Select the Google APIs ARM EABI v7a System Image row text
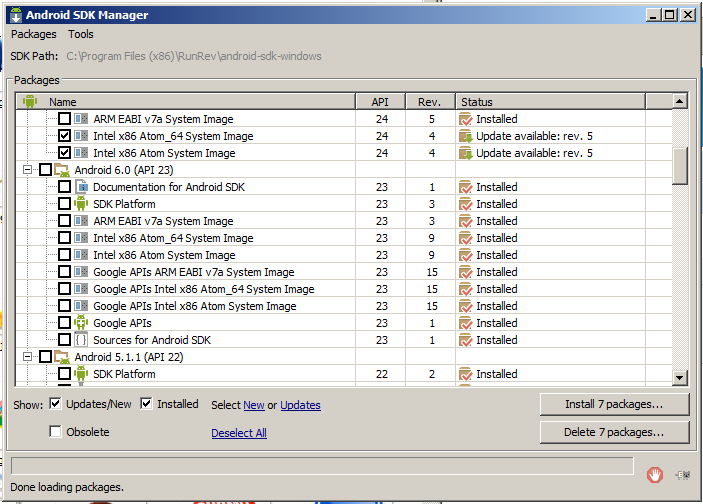This screenshot has width=703, height=504. pyautogui.click(x=194, y=272)
